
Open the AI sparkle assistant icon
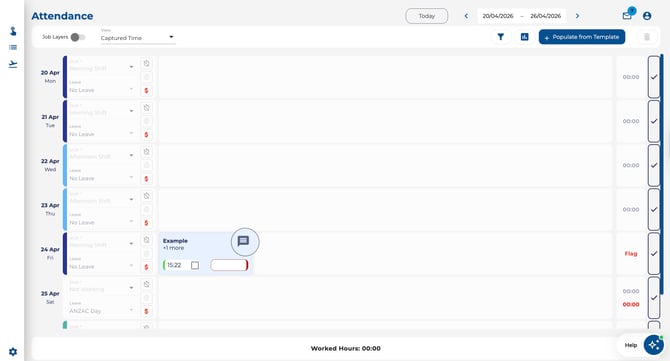[x=654, y=344]
